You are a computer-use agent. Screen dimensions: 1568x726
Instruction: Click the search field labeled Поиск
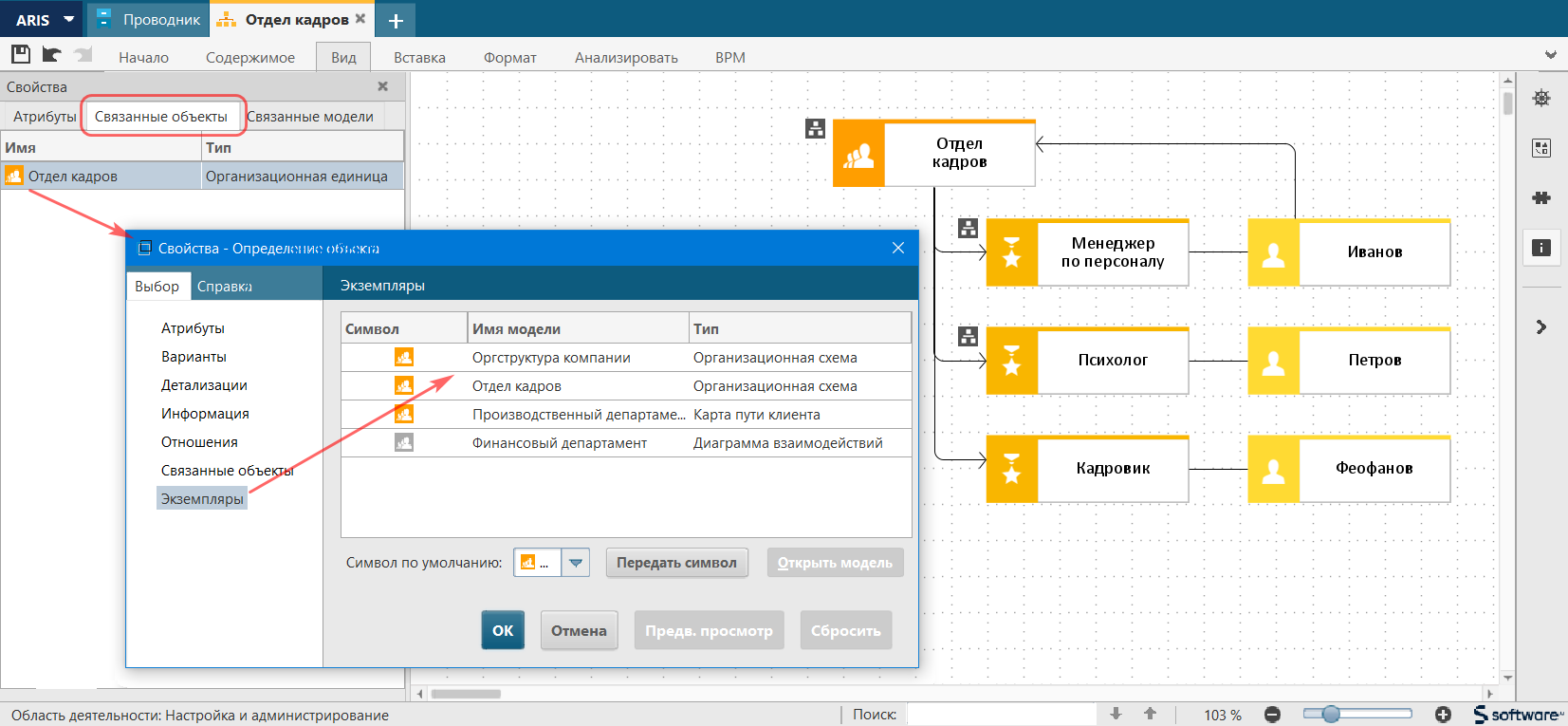tap(1001, 715)
